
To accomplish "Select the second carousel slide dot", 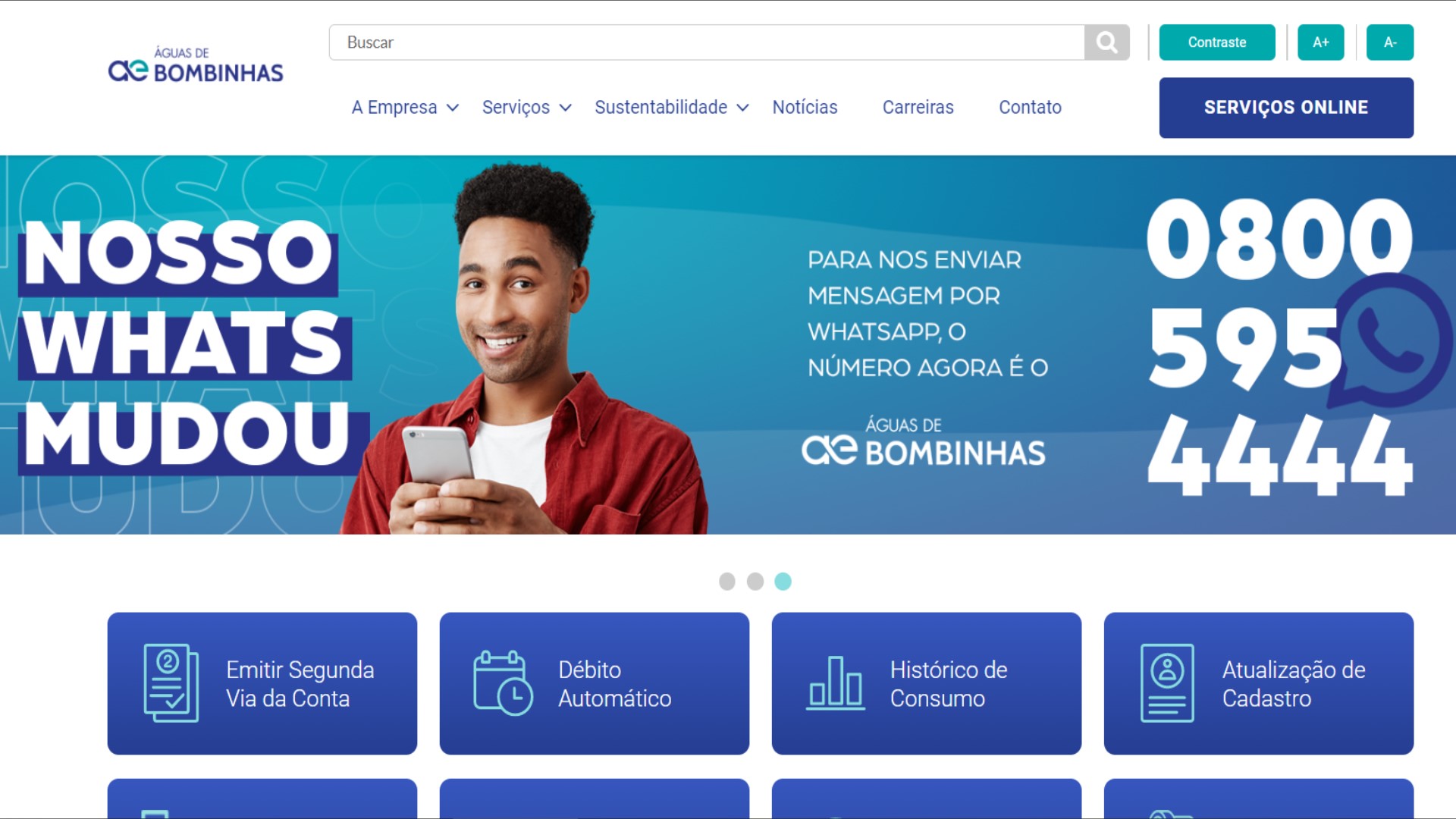I will (755, 582).
